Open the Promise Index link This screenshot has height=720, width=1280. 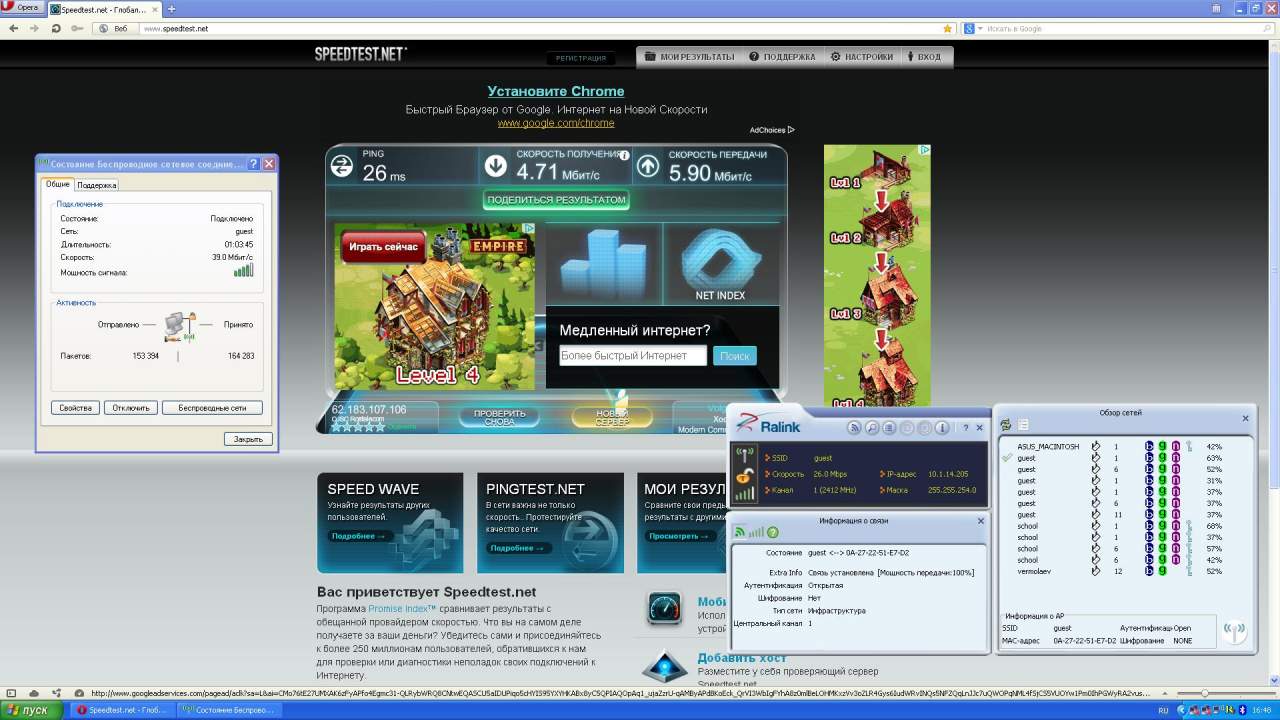tap(402, 609)
